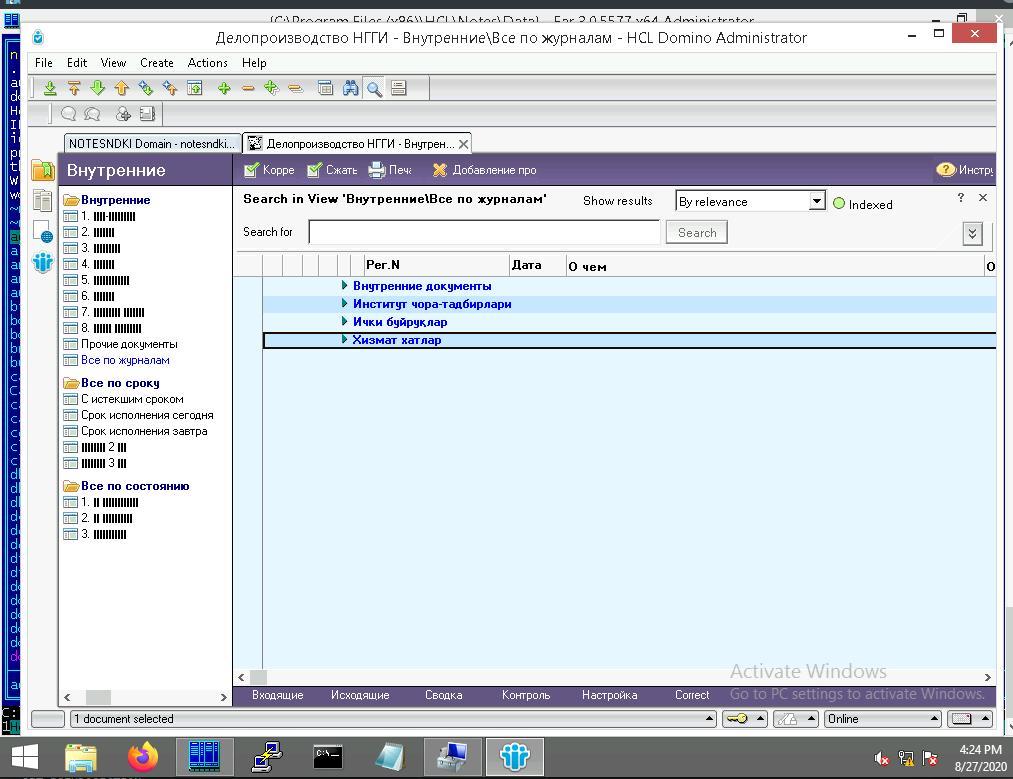Image resolution: width=1013 pixels, height=779 pixels.
Task: Click the next unread star-down icon
Action: pos(146,88)
